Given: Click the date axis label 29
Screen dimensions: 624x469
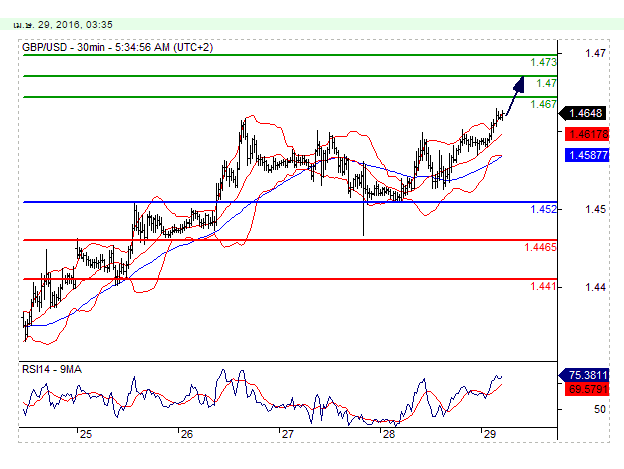Looking at the screenshot, I should 490,434.
